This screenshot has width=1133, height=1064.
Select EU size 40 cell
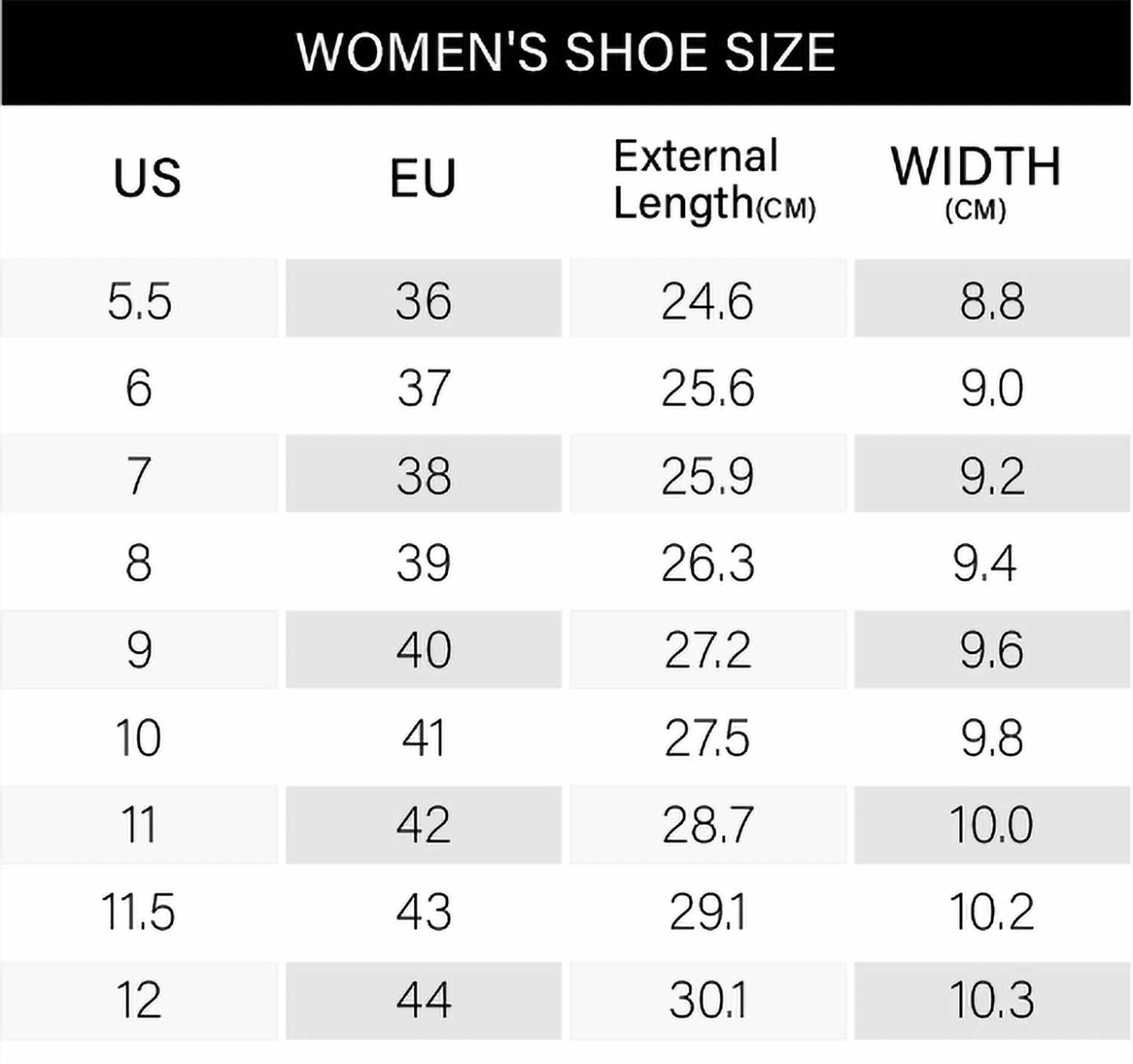424,649
